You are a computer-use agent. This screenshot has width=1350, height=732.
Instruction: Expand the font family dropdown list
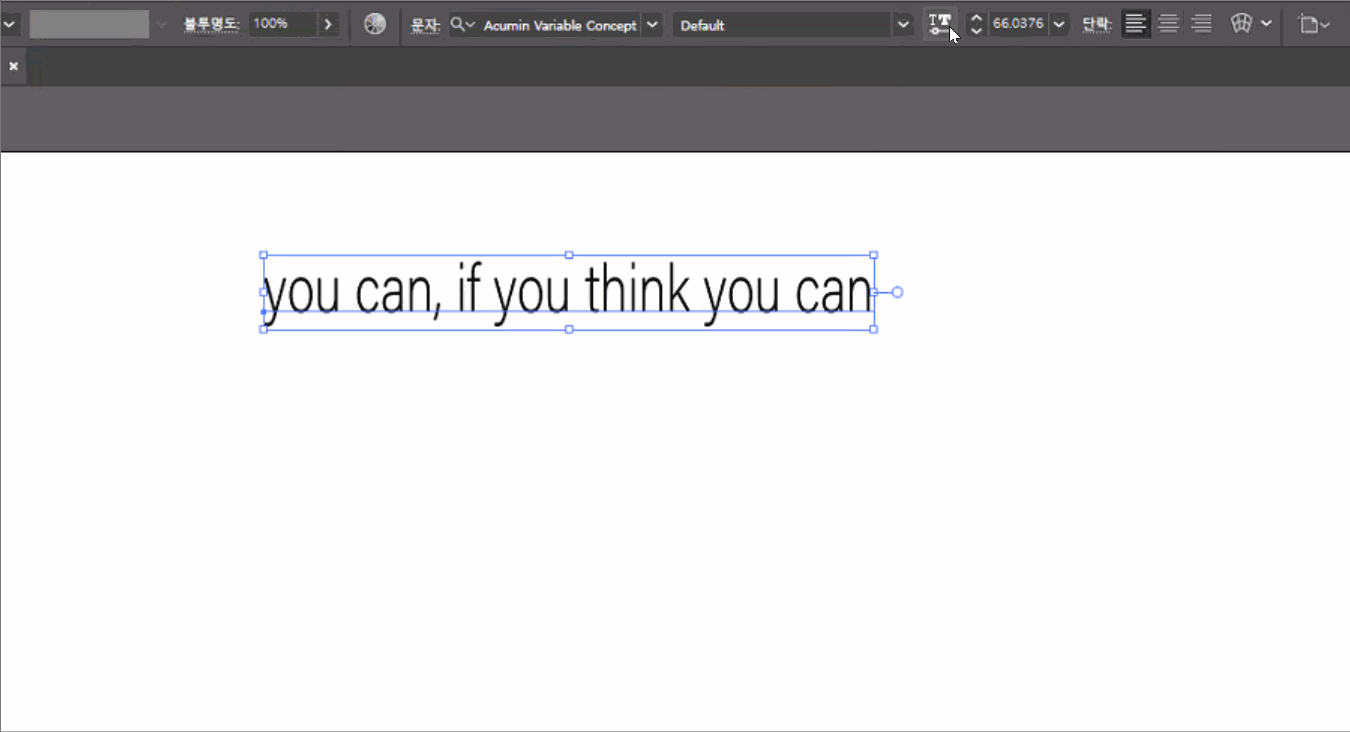click(x=652, y=25)
